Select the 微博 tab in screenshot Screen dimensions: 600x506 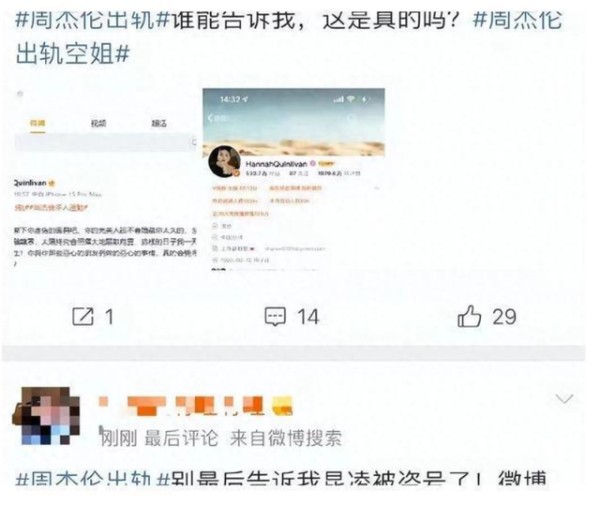click(38, 123)
